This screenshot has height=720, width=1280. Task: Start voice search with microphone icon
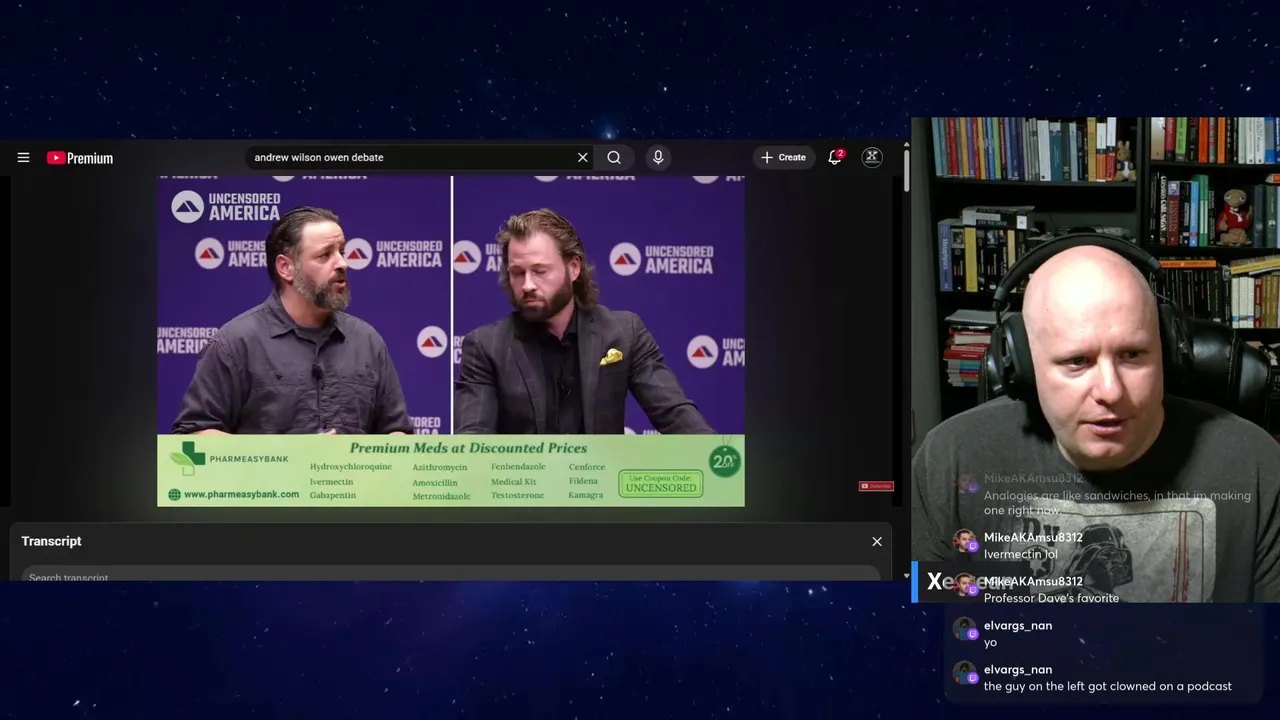click(x=657, y=157)
